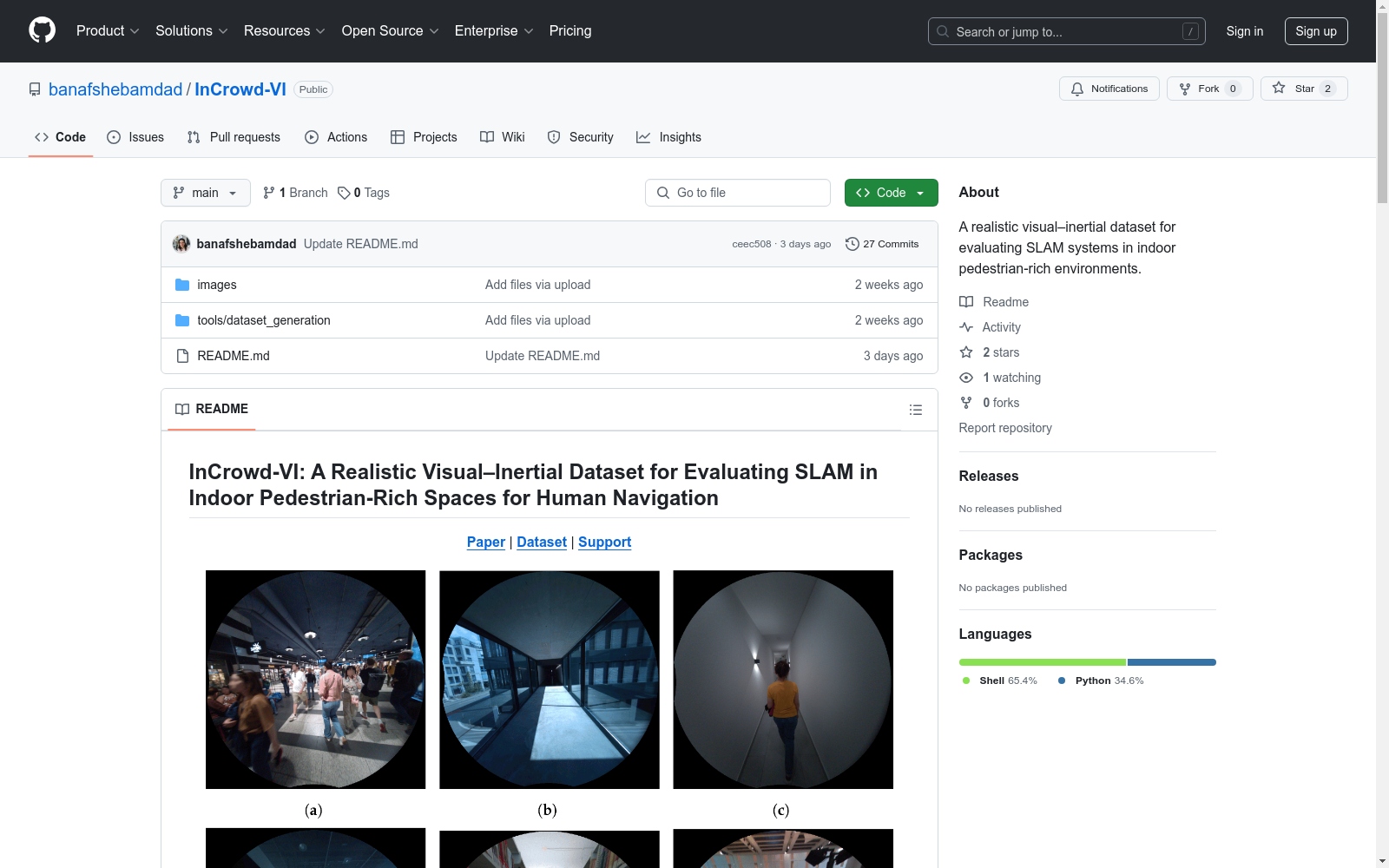This screenshot has width=1389, height=868.
Task: Expand the Open Source menu
Action: coord(391,30)
